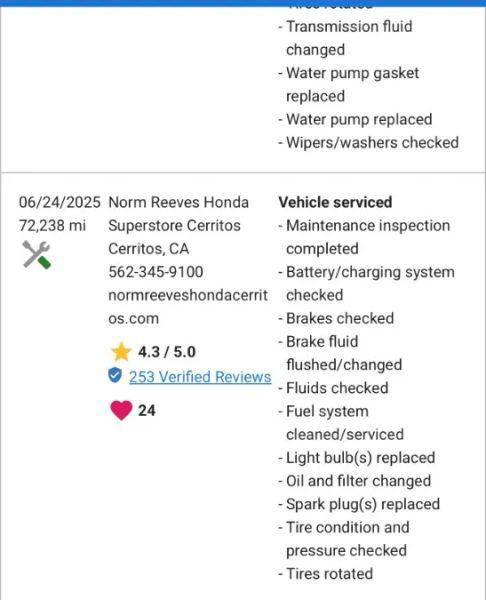Screen dimensions: 486x600
Task: Click the yellow star rating icon
Action: tap(121, 352)
